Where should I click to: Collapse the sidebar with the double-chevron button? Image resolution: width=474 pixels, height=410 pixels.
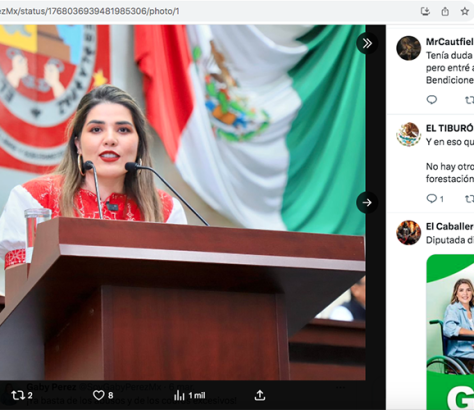367,43
